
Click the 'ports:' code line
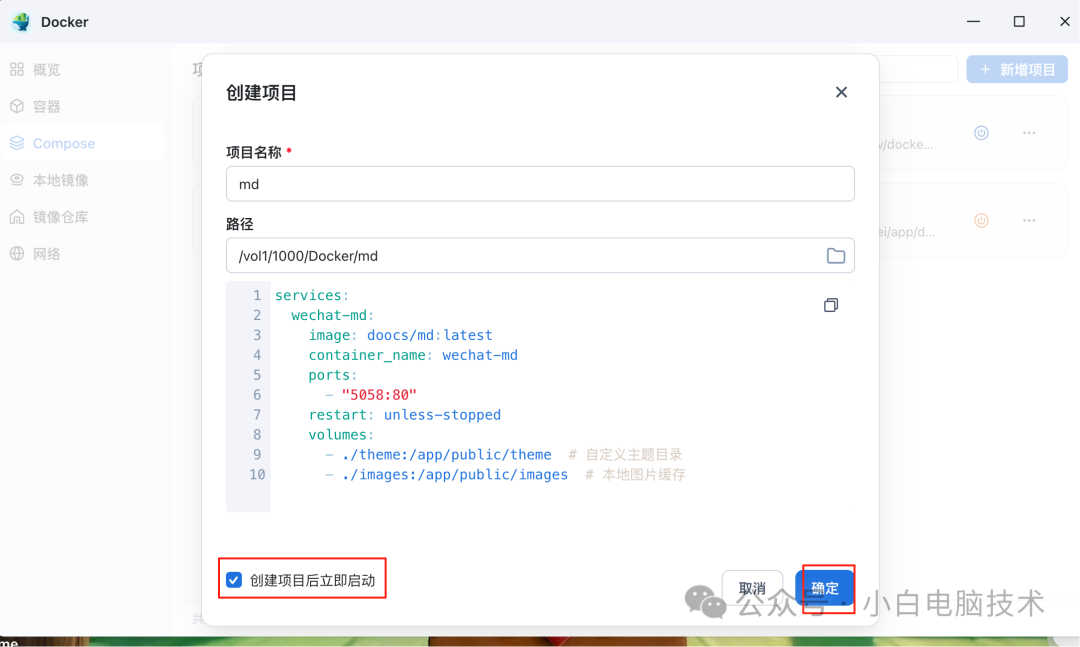pos(333,375)
